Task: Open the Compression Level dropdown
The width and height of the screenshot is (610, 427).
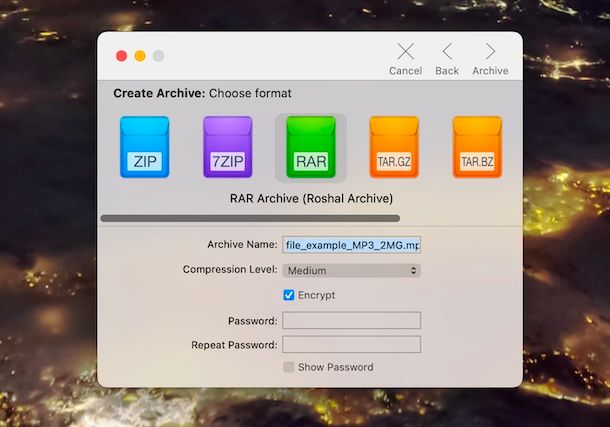Action: (x=351, y=270)
